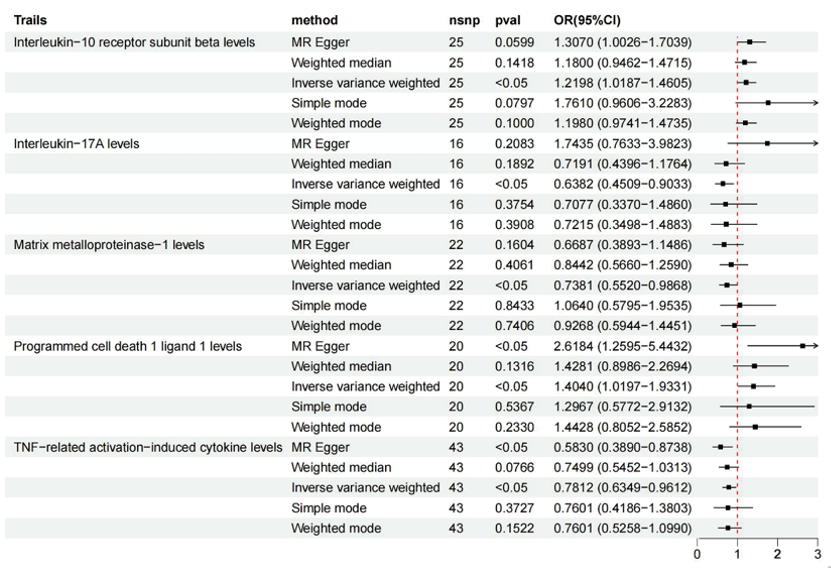
Task: Click the 'pval' column header
Action: (x=507, y=20)
